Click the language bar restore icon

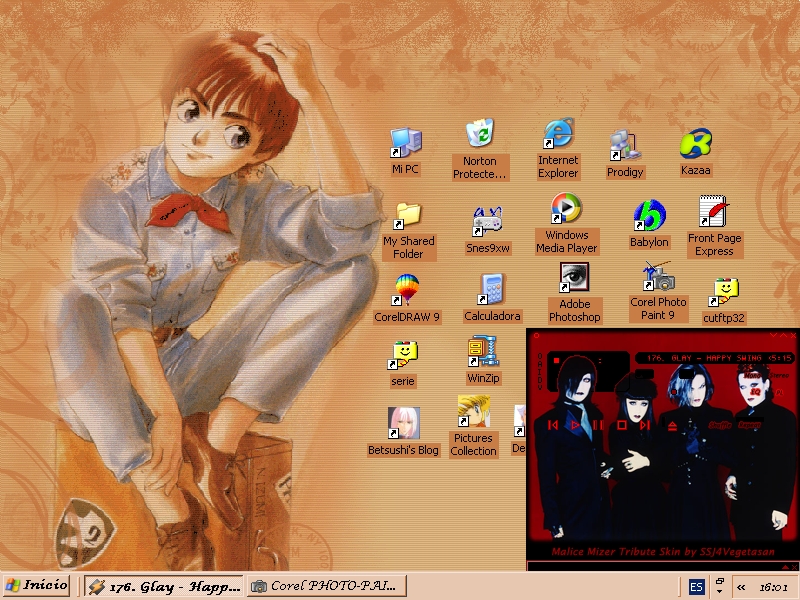(720, 582)
